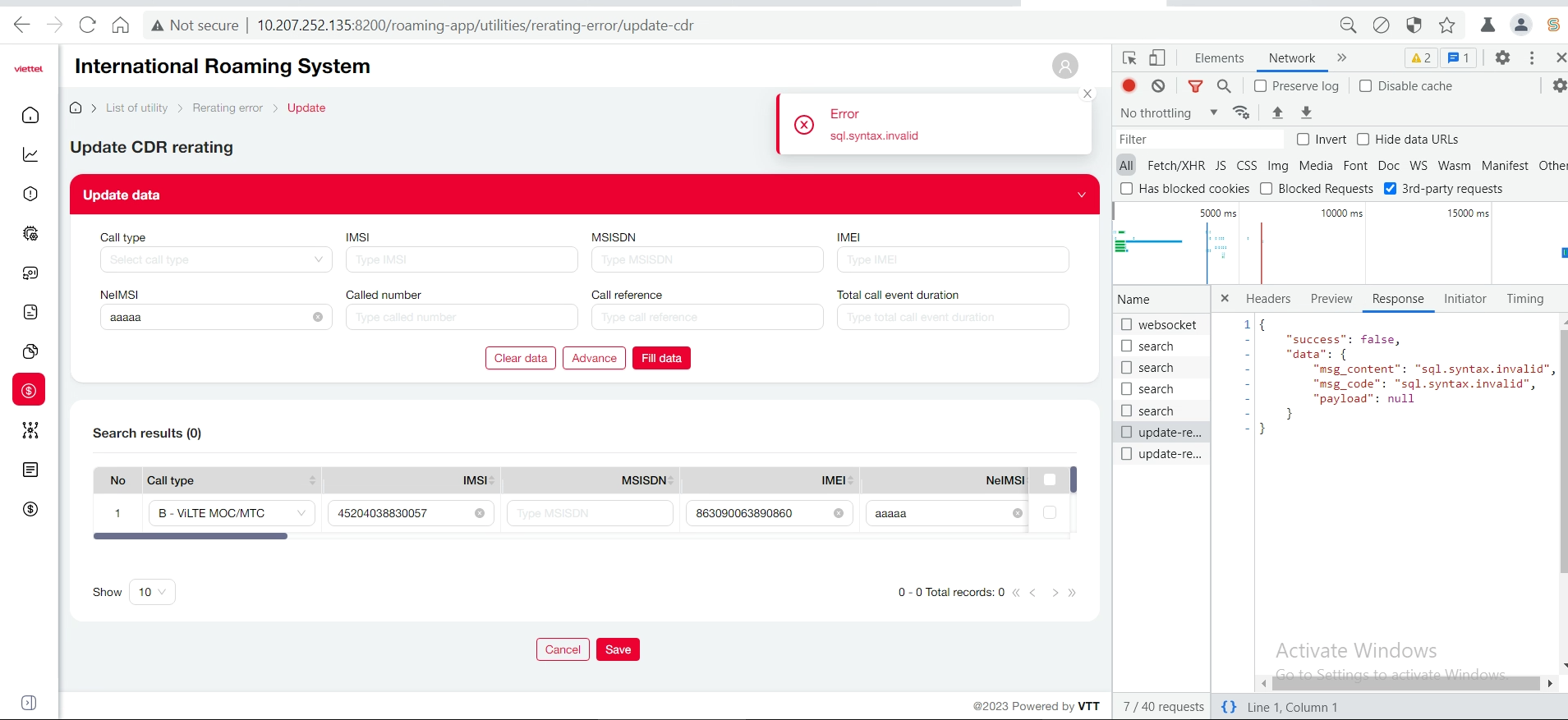Open the Call type select dropdown

click(215, 259)
